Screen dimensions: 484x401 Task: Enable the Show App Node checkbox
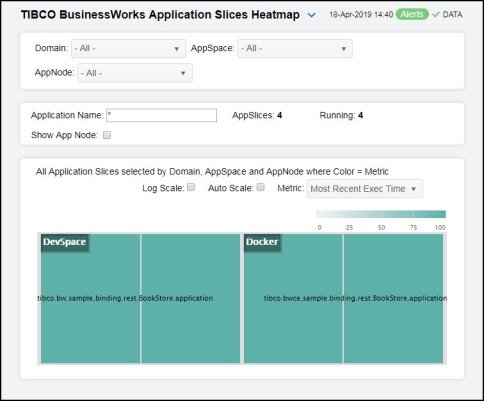click(107, 135)
